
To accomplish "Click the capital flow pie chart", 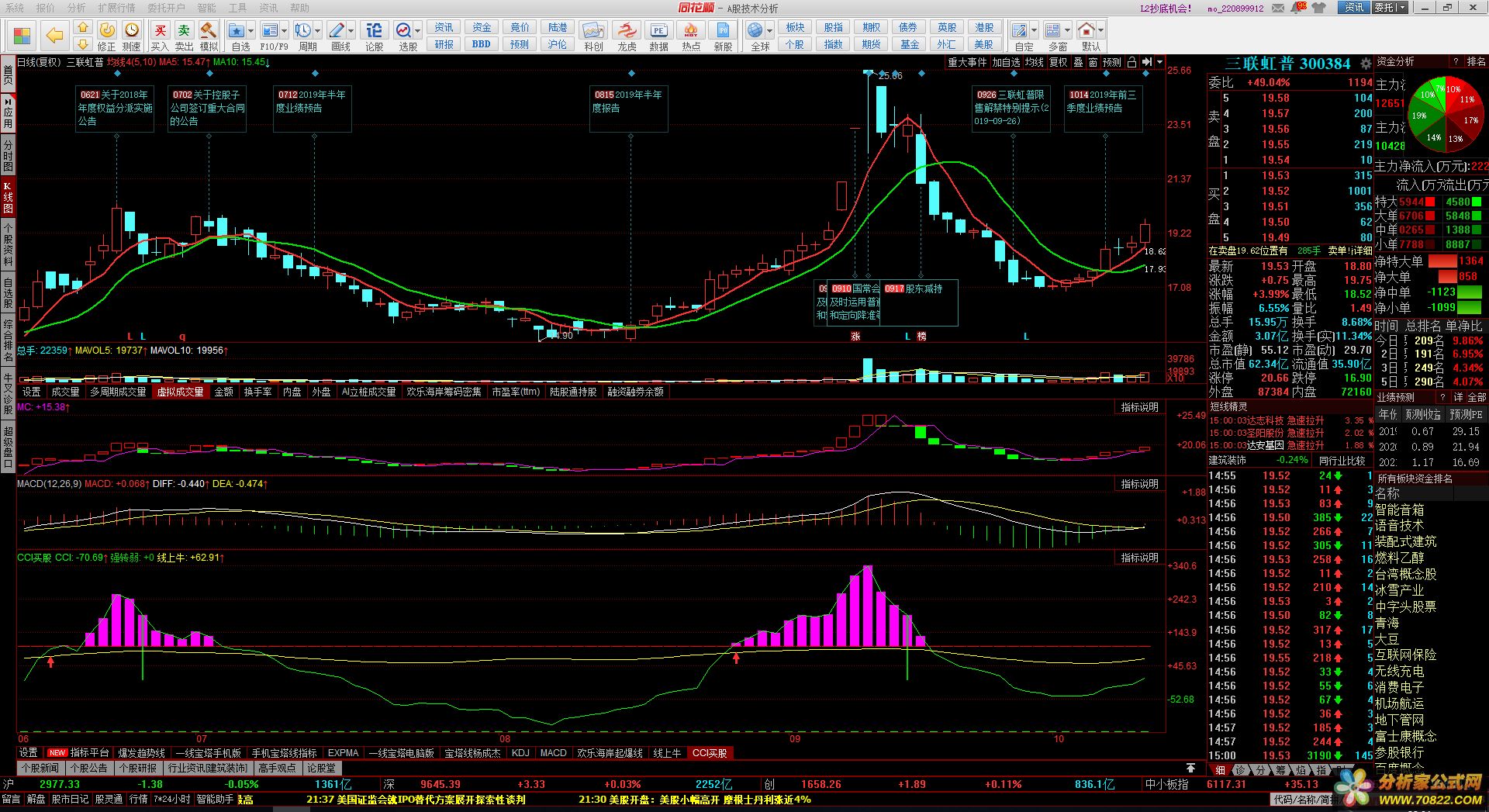I will tap(1445, 114).
